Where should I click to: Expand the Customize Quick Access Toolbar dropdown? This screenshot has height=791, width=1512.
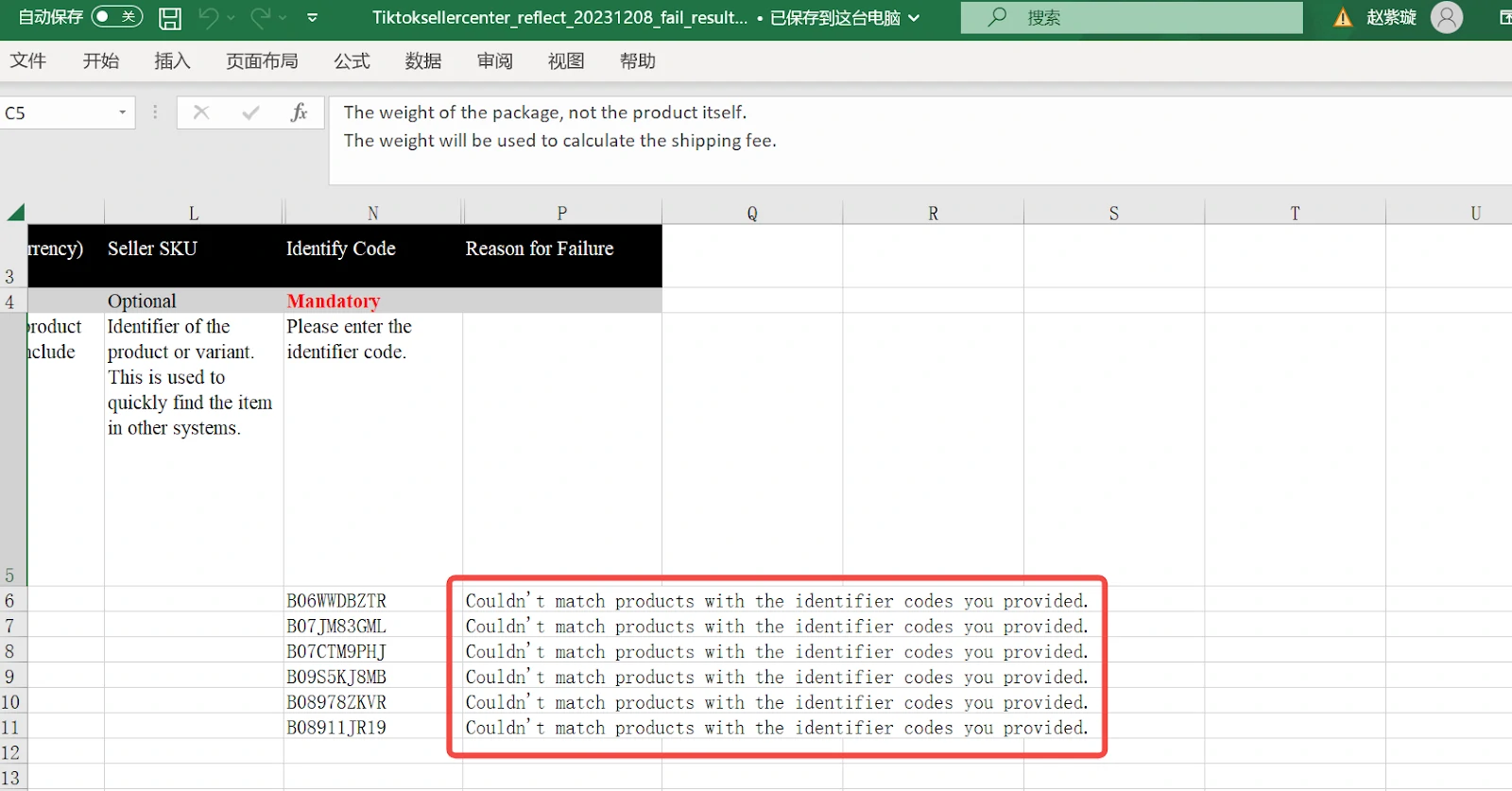point(313,18)
